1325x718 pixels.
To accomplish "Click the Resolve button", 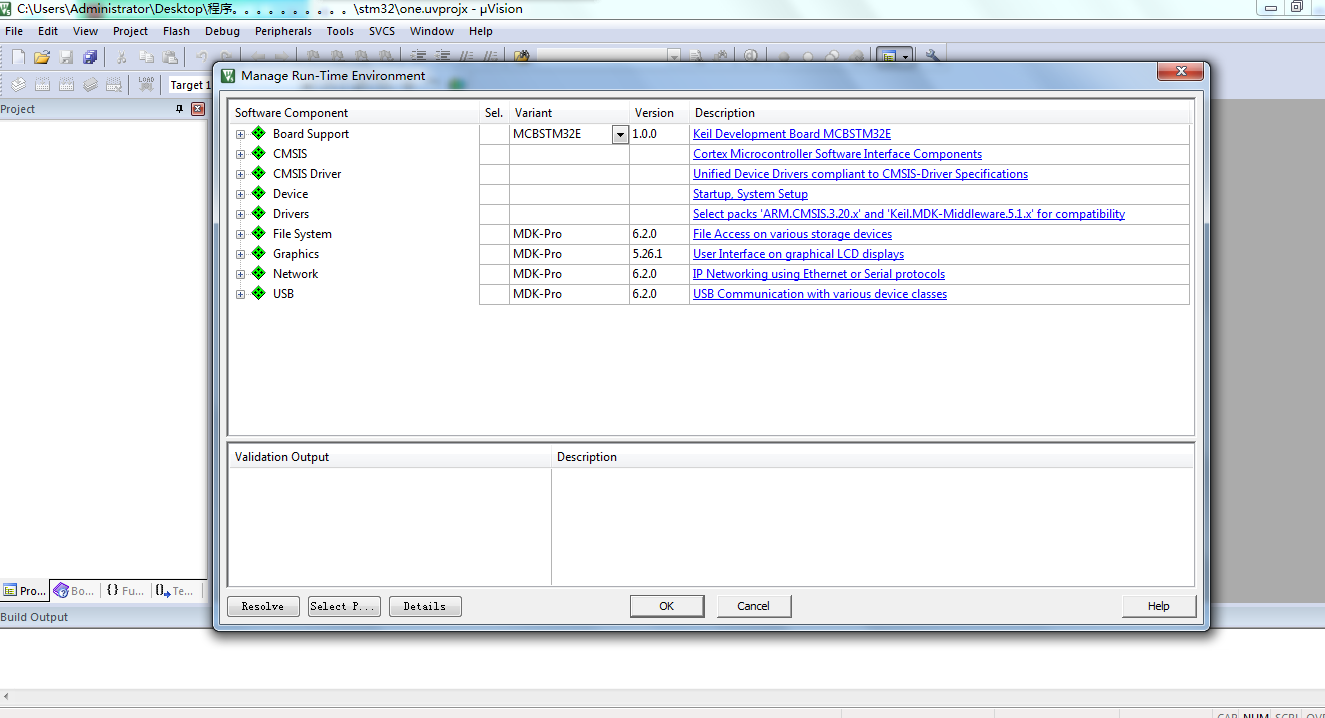I will pyautogui.click(x=263, y=606).
